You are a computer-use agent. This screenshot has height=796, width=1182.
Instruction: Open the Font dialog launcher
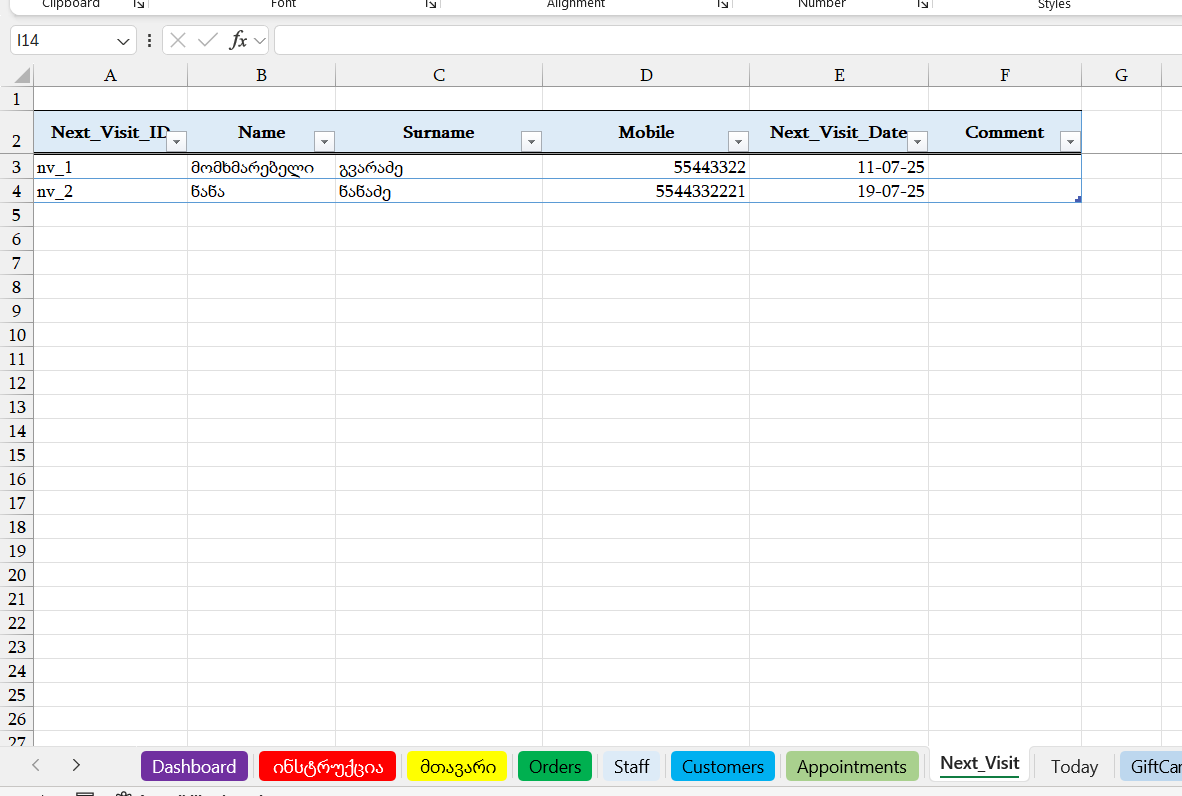click(431, 5)
